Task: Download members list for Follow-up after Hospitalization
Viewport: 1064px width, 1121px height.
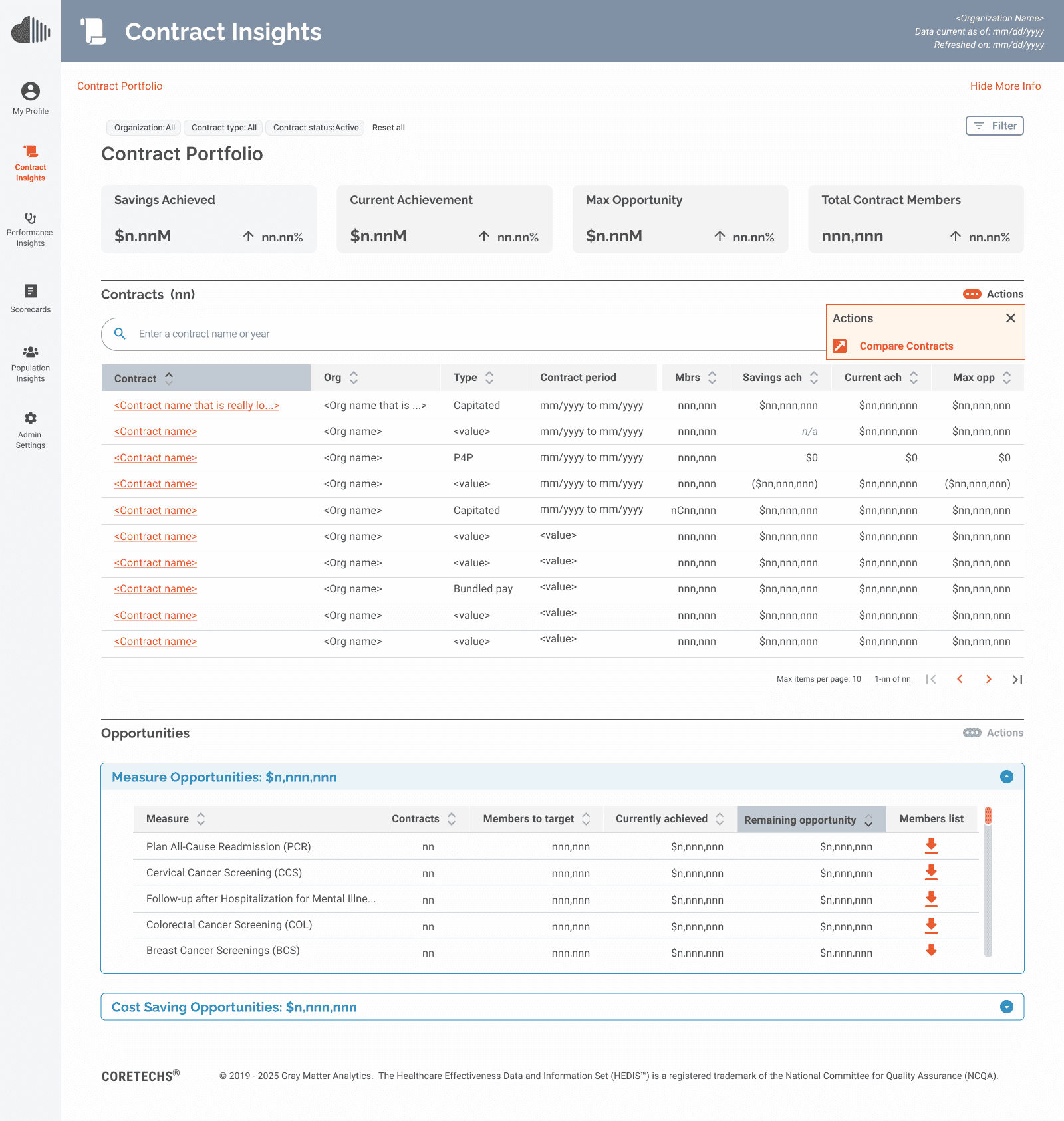Action: click(932, 899)
